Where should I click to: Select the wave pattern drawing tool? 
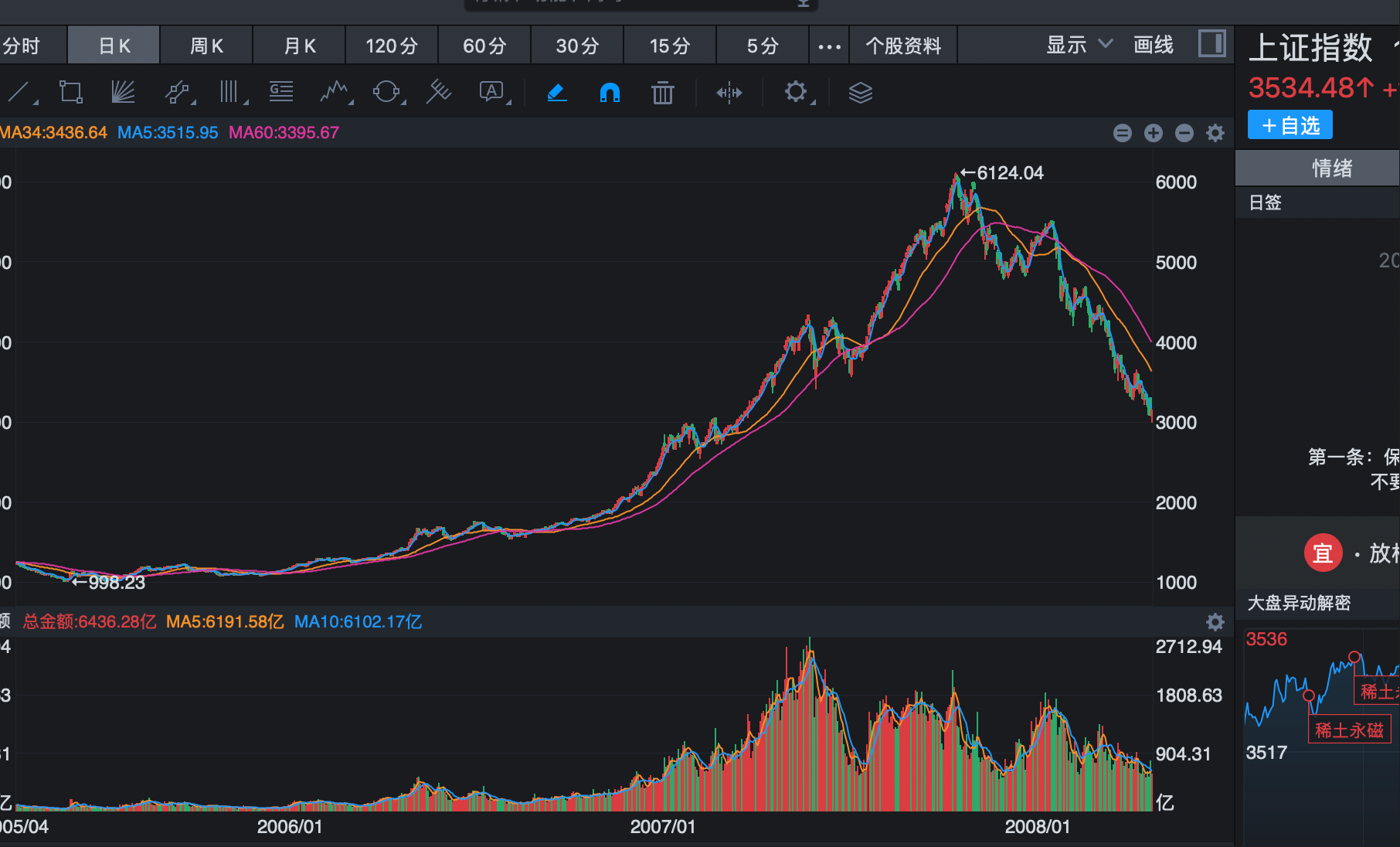coord(335,93)
